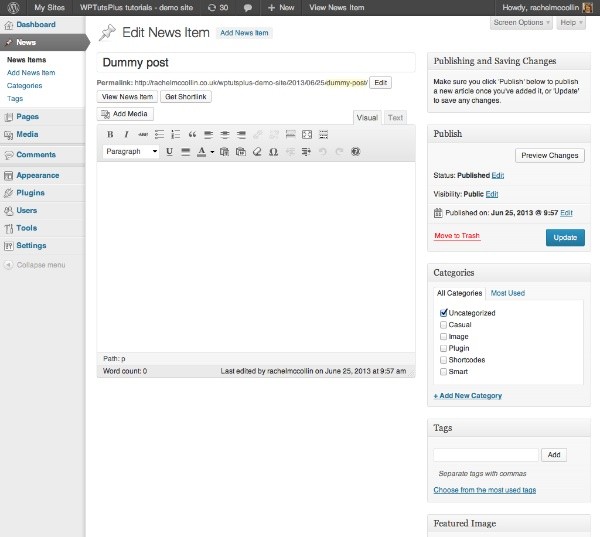
Task: Check the Shortcodes category
Action: (443, 360)
